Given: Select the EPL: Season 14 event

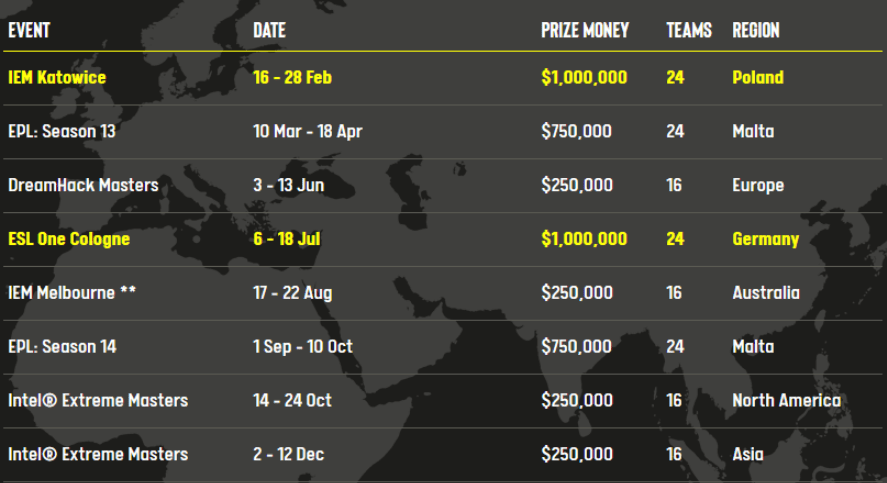Looking at the screenshot, I should click(x=62, y=347).
